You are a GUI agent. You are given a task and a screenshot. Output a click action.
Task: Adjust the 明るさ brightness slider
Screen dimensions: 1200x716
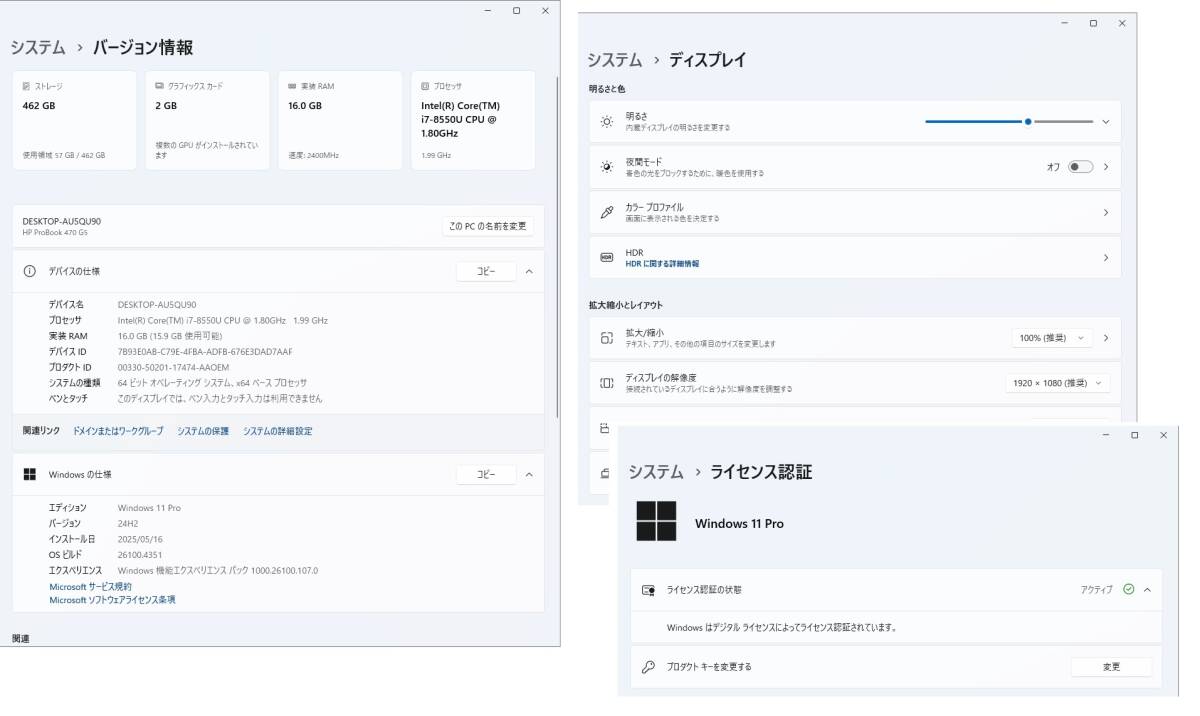pyautogui.click(x=1009, y=121)
